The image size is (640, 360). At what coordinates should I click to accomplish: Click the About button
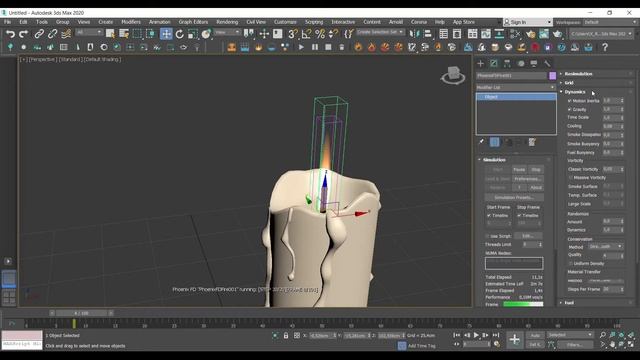[536, 188]
